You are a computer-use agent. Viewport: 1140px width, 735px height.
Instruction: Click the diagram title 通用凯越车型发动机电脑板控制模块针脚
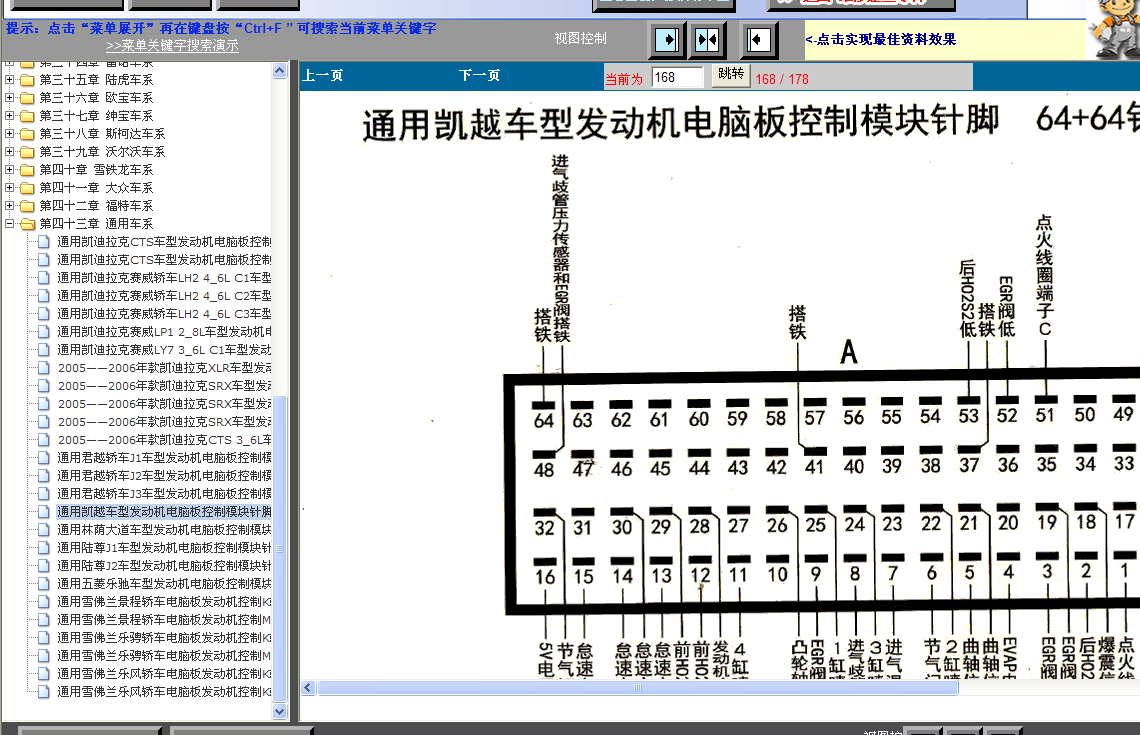(x=681, y=122)
